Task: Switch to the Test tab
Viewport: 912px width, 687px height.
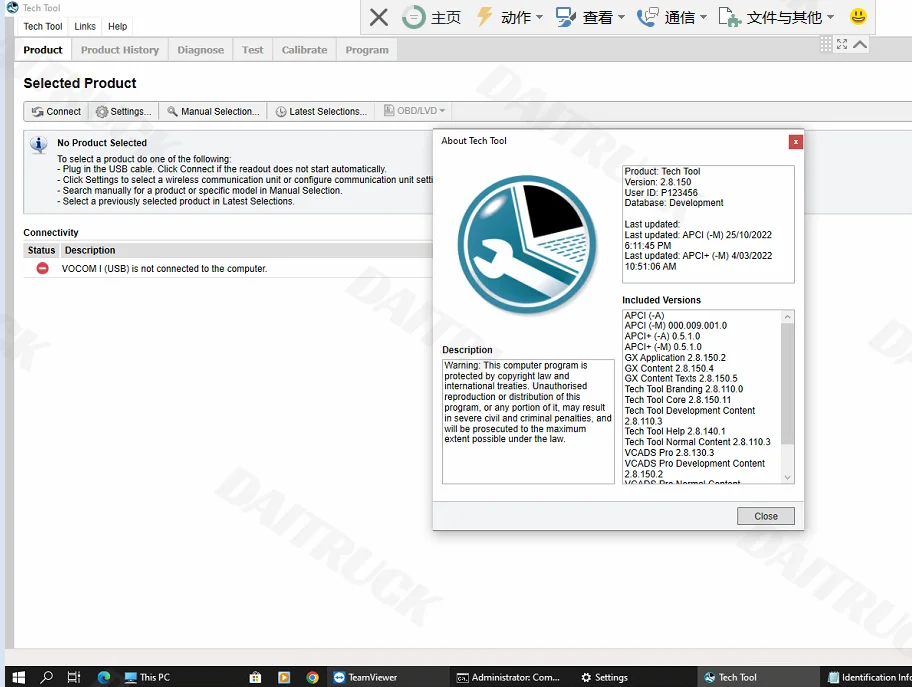Action: coord(252,50)
